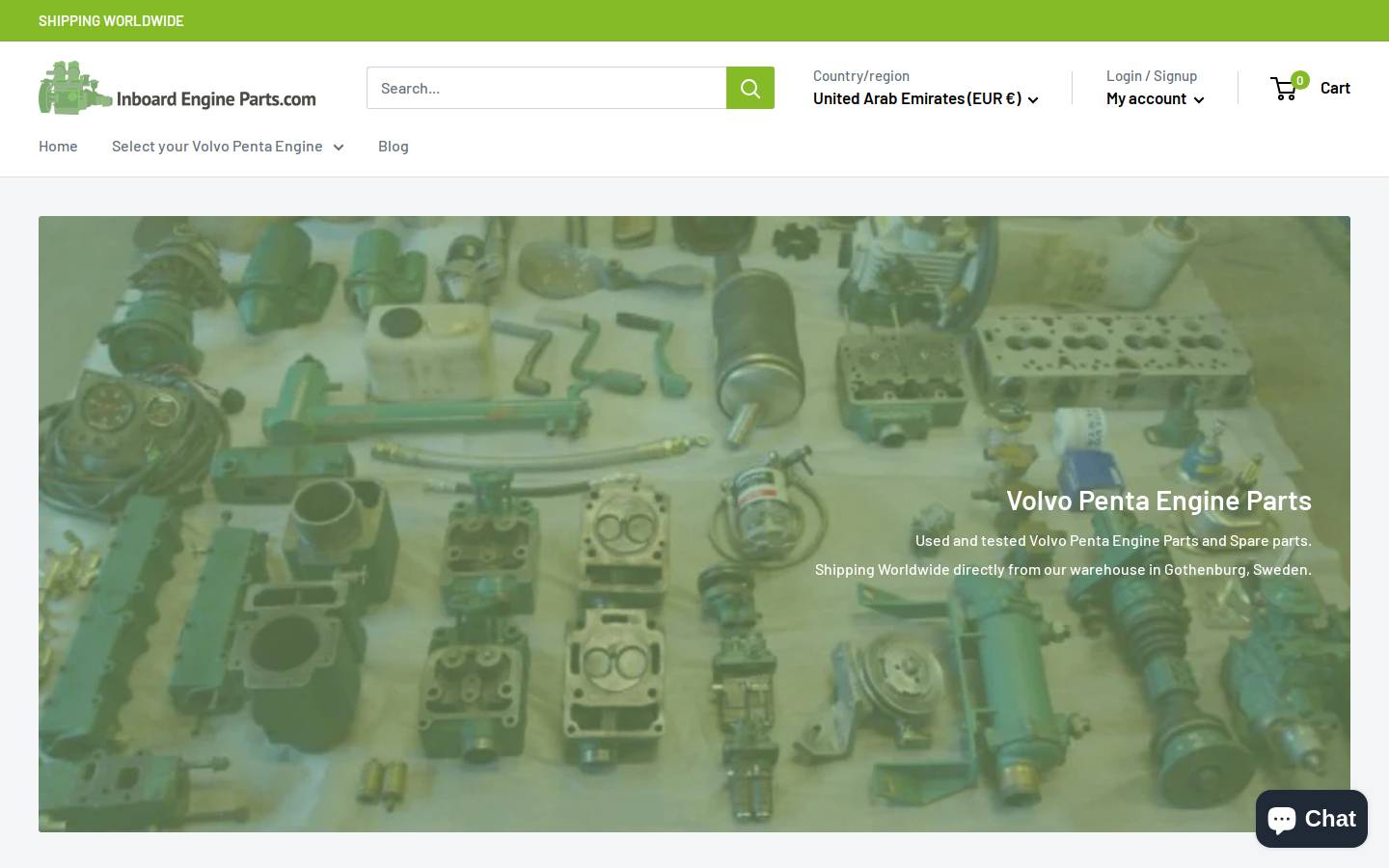Click the cart item count badge

[x=1300, y=80]
